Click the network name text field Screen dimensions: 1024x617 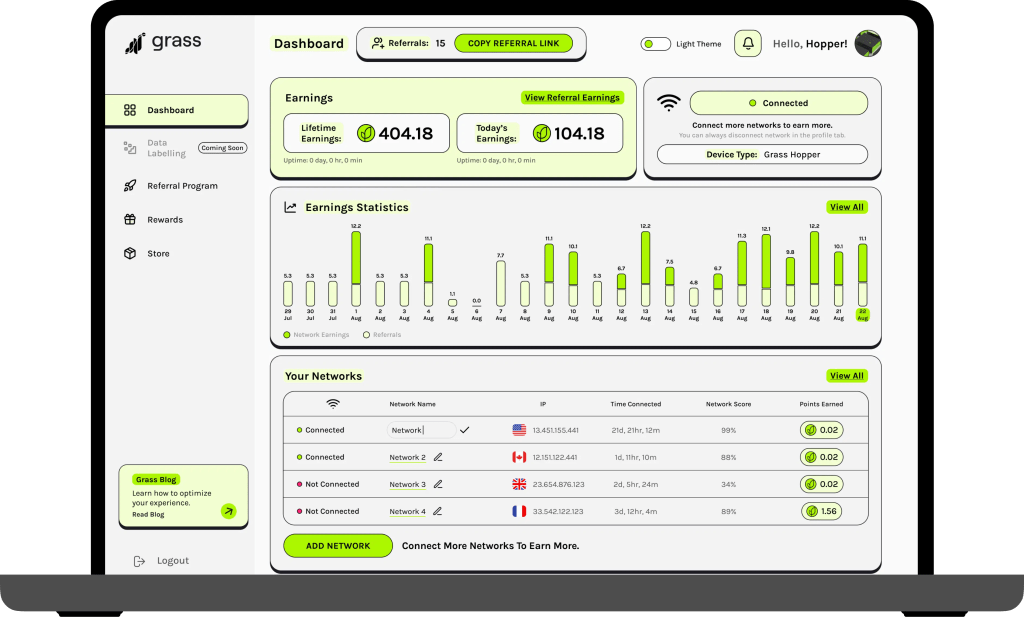point(419,430)
